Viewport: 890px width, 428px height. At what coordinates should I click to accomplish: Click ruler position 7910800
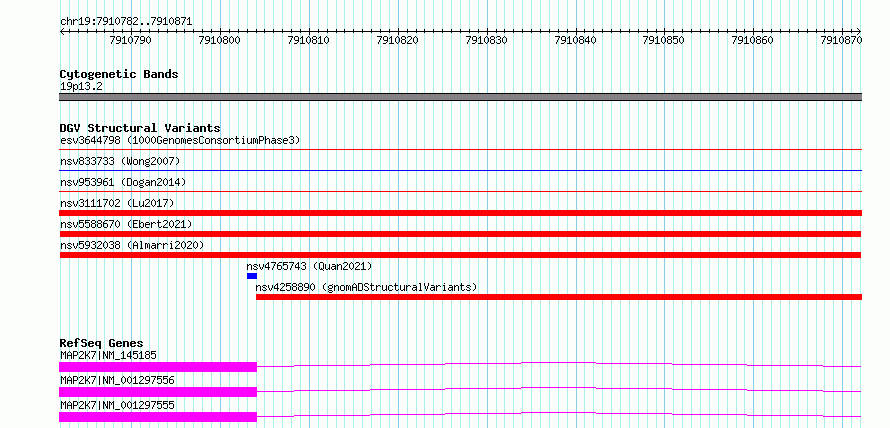pos(220,40)
